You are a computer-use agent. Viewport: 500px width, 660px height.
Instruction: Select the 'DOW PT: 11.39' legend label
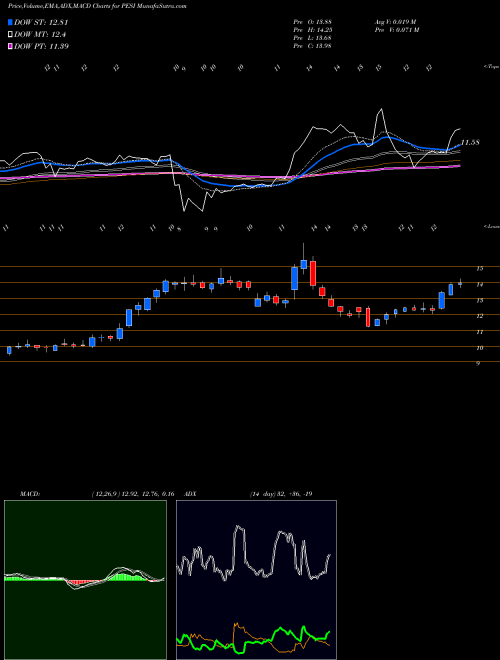41,46
